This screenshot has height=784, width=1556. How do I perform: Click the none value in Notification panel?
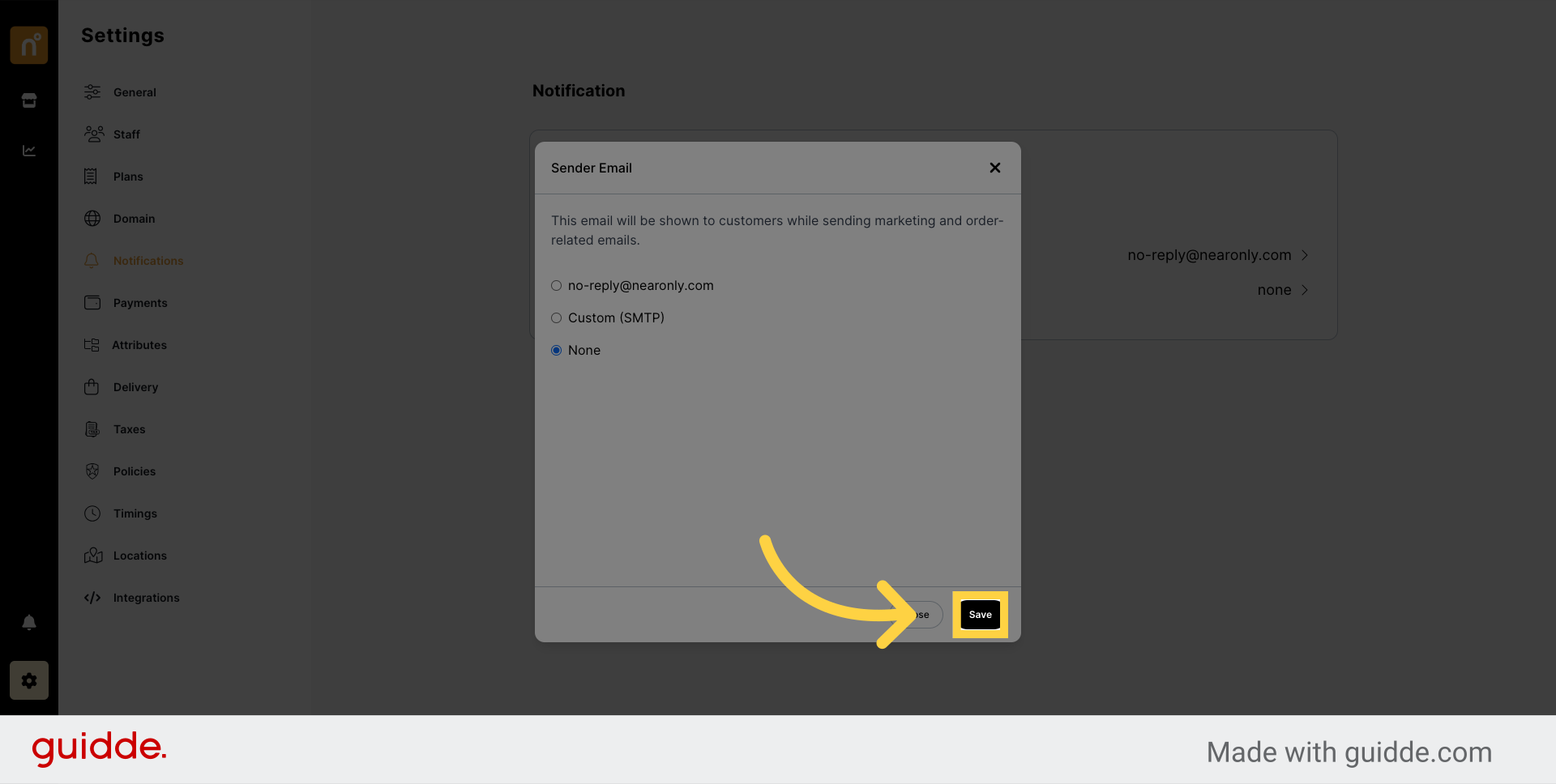click(x=1274, y=290)
